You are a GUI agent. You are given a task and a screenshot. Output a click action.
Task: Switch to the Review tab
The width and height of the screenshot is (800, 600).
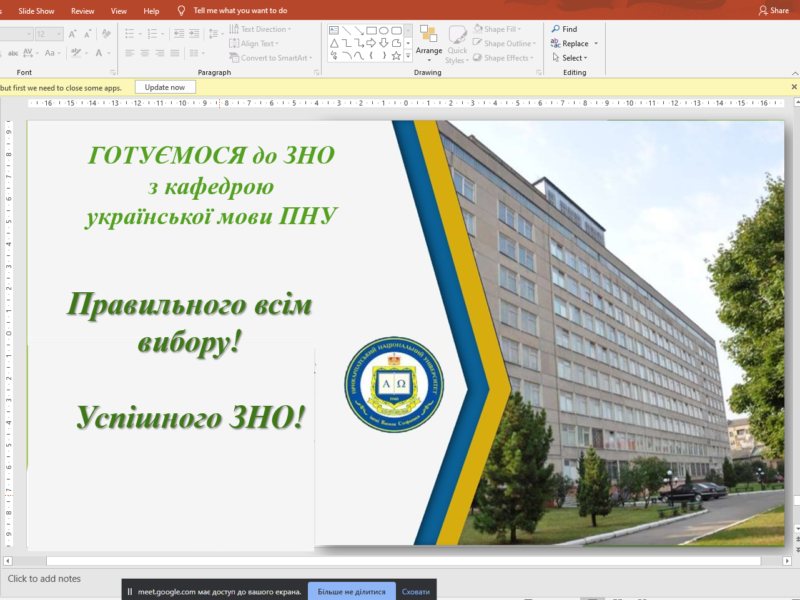[82, 10]
